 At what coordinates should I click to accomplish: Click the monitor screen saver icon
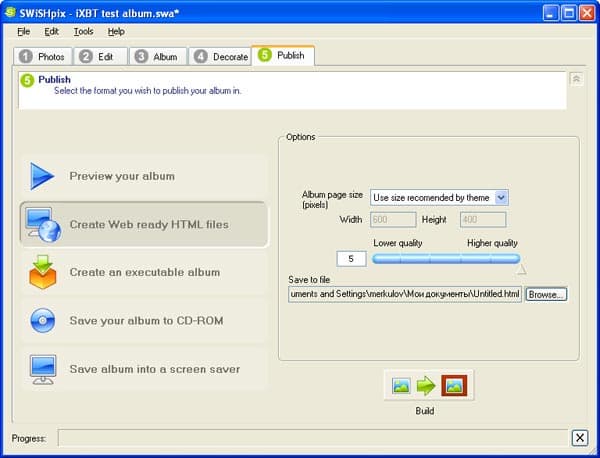coord(43,369)
